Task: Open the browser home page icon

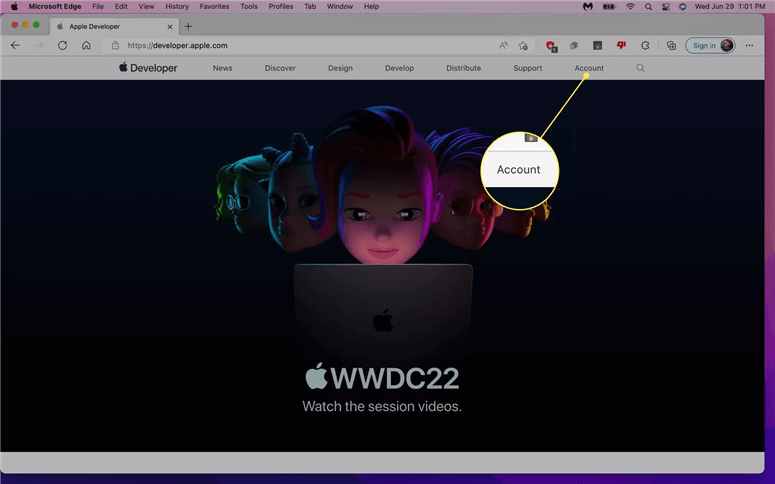Action: (x=86, y=45)
